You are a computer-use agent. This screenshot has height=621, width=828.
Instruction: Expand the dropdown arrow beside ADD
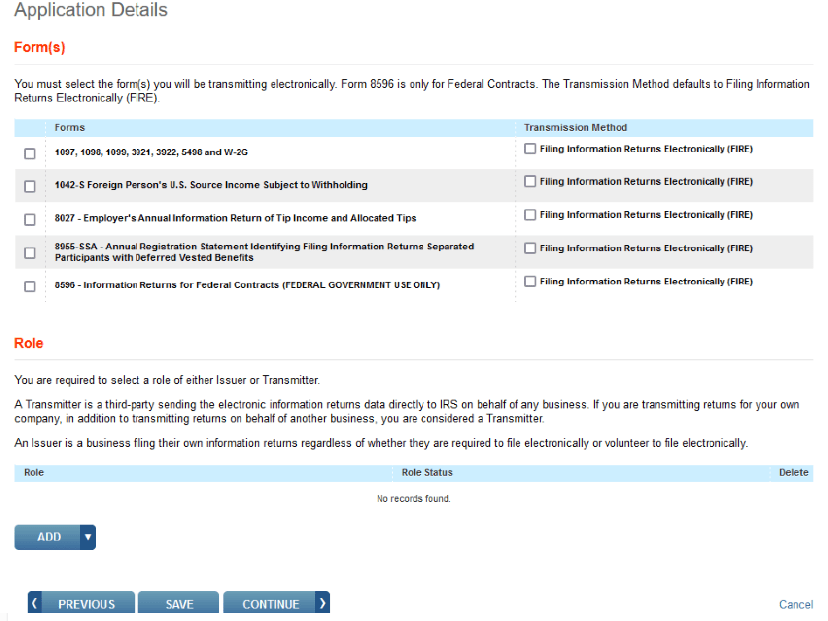[x=88, y=537]
